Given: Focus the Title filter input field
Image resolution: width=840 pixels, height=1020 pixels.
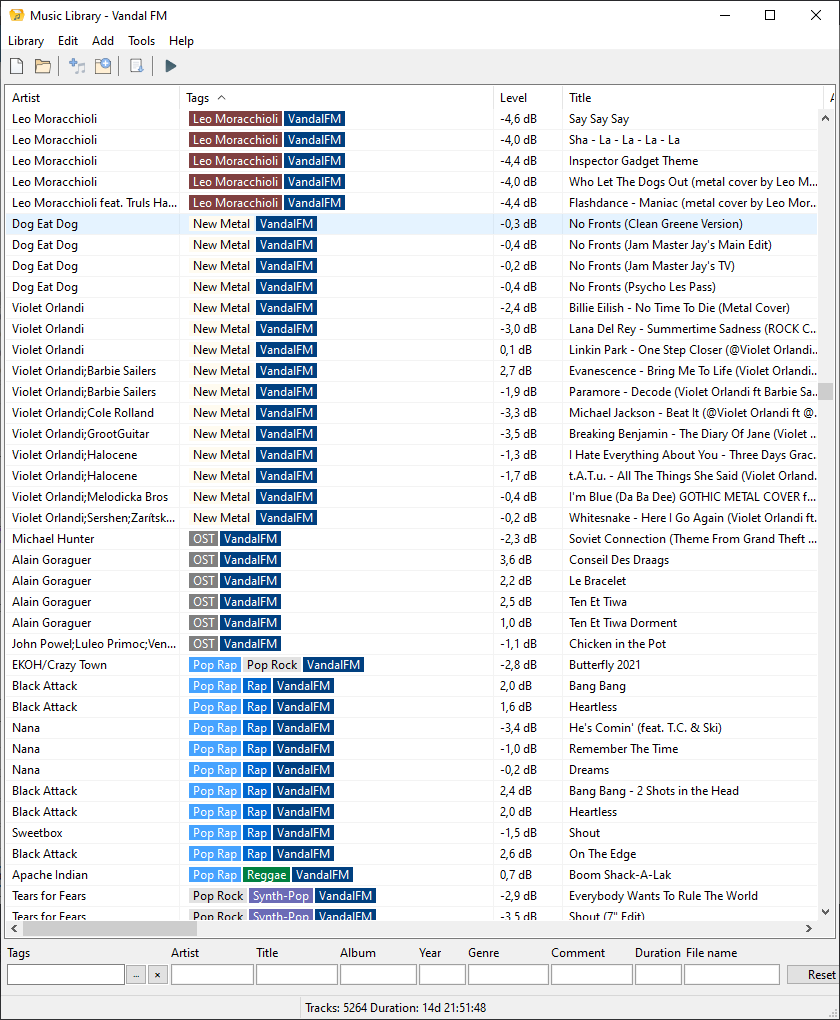Looking at the screenshot, I should [297, 974].
